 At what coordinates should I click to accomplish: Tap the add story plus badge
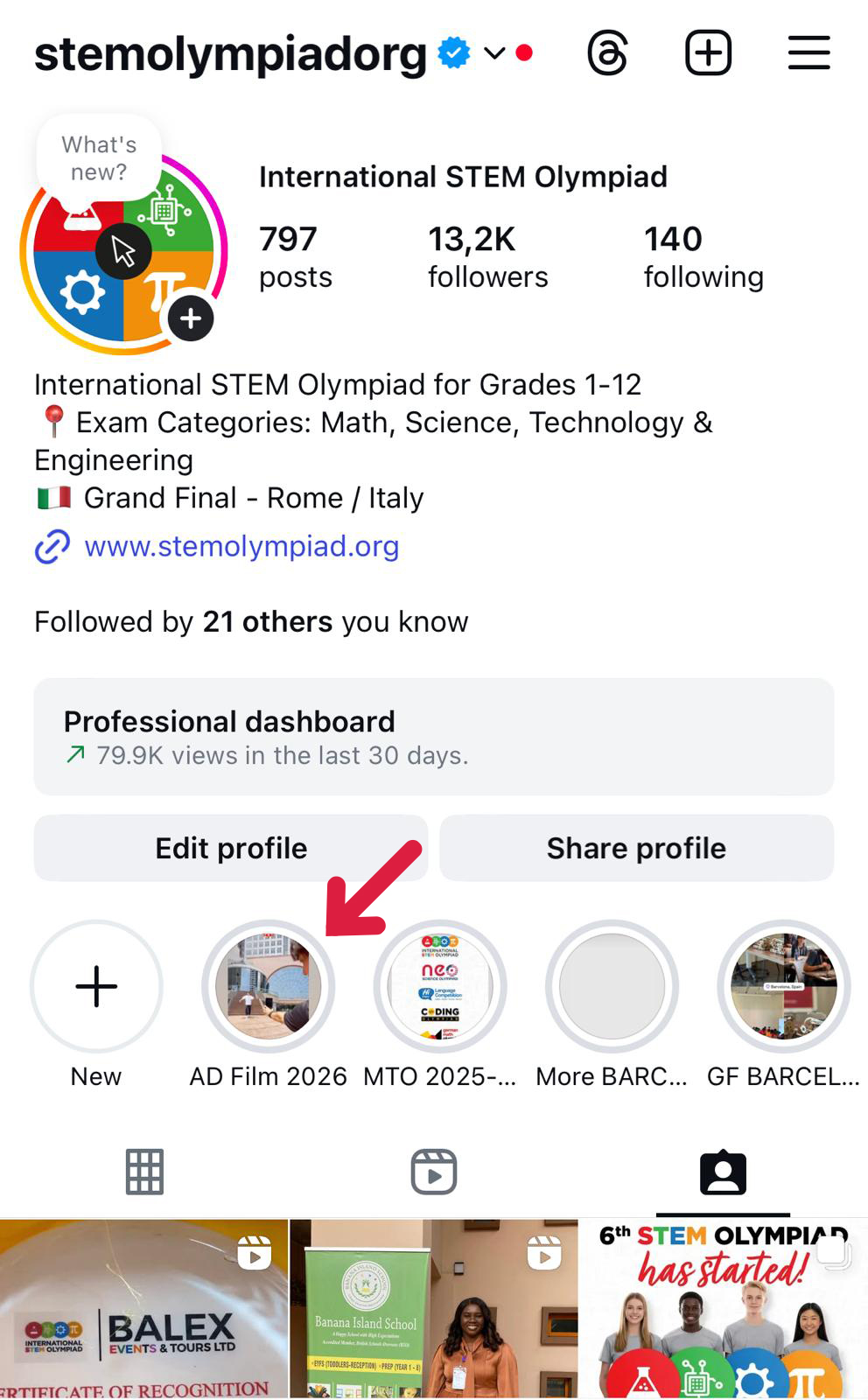pos(191,319)
